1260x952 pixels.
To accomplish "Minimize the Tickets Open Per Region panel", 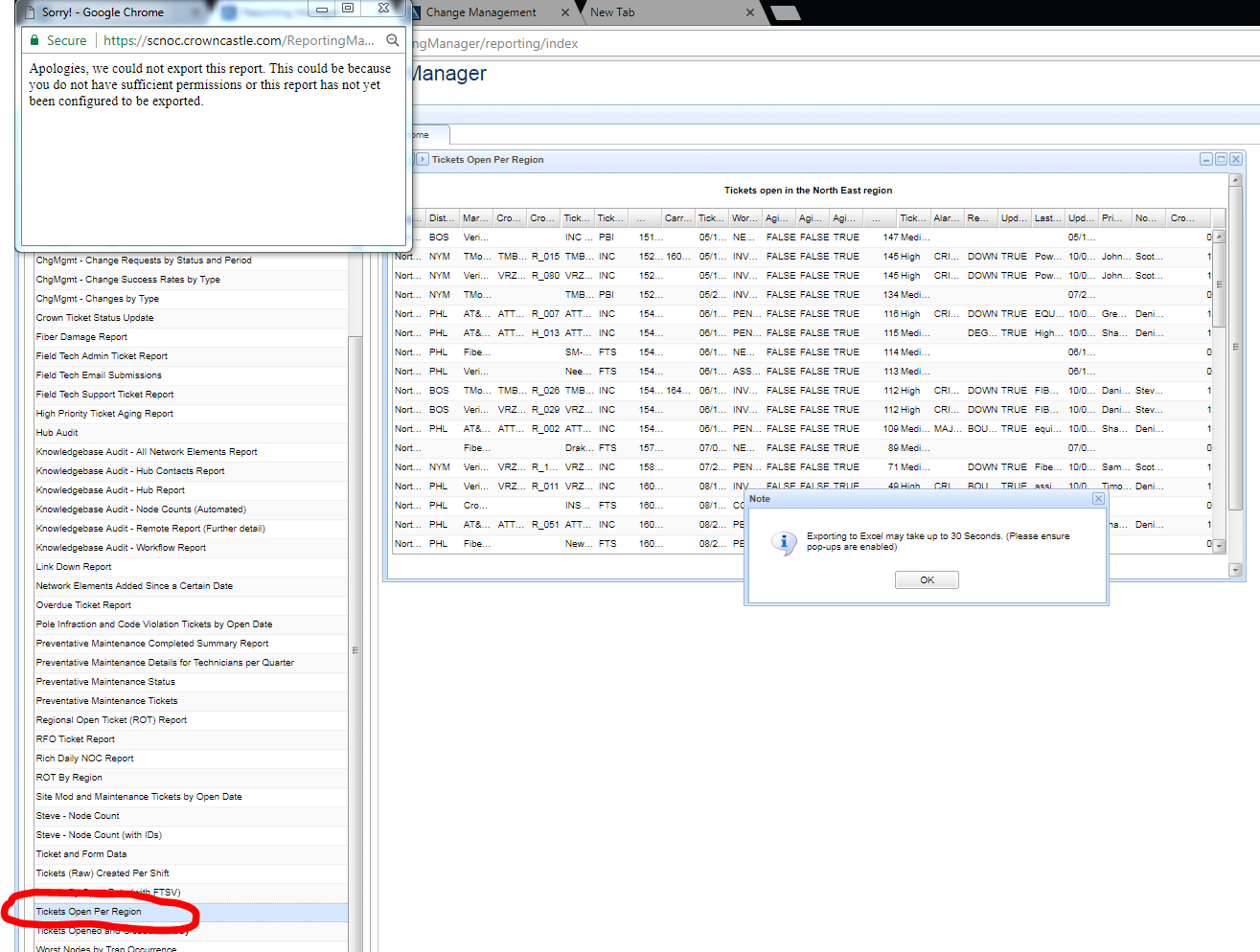I will [x=1206, y=159].
